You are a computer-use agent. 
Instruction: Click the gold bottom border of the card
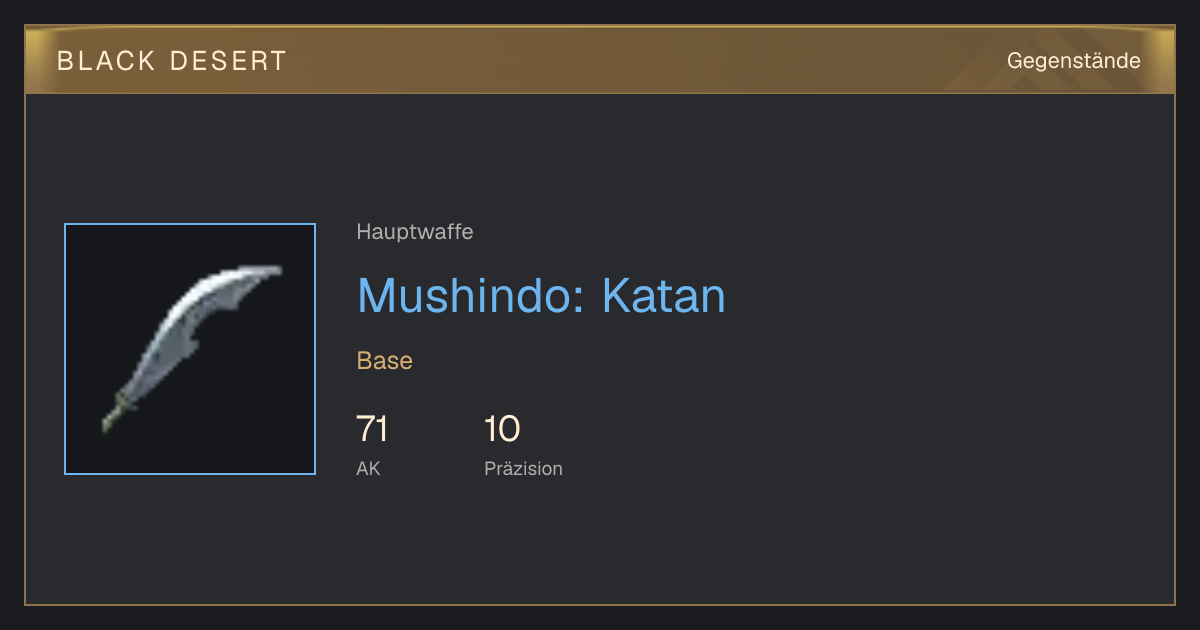(x=600, y=604)
